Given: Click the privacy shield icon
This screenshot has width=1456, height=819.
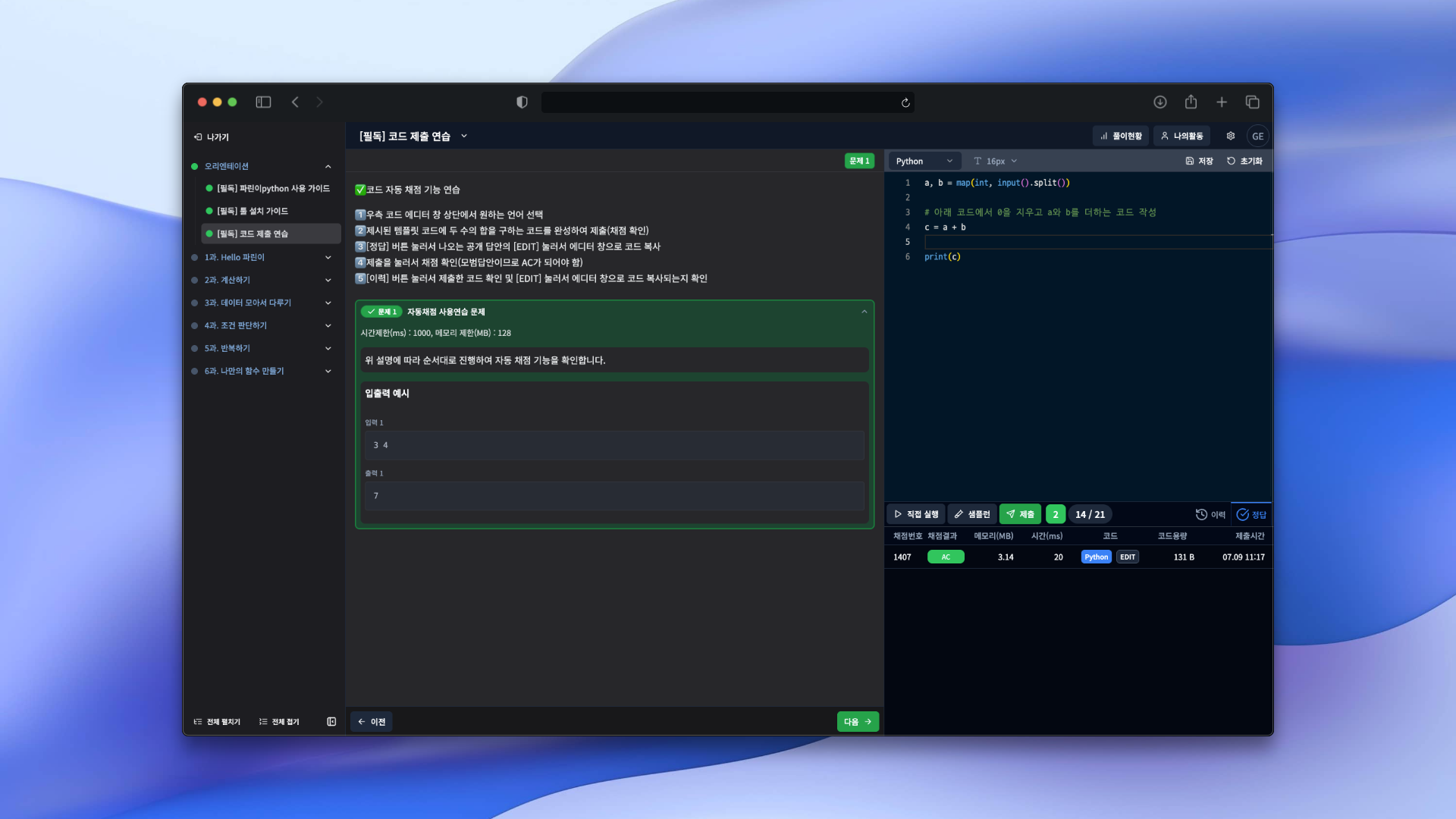Looking at the screenshot, I should click(522, 102).
